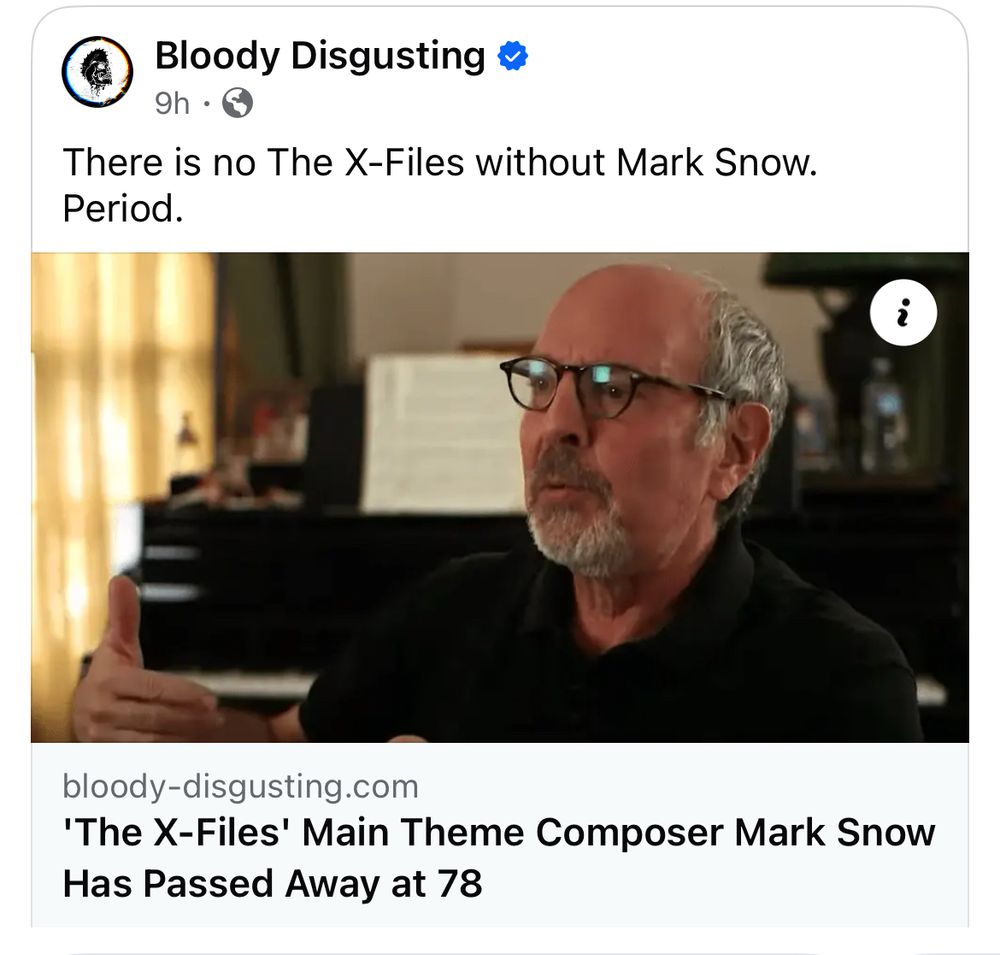Click the 'Has Passed Away at 78' headline line
This screenshot has width=1000, height=955.
pyautogui.click(x=272, y=884)
